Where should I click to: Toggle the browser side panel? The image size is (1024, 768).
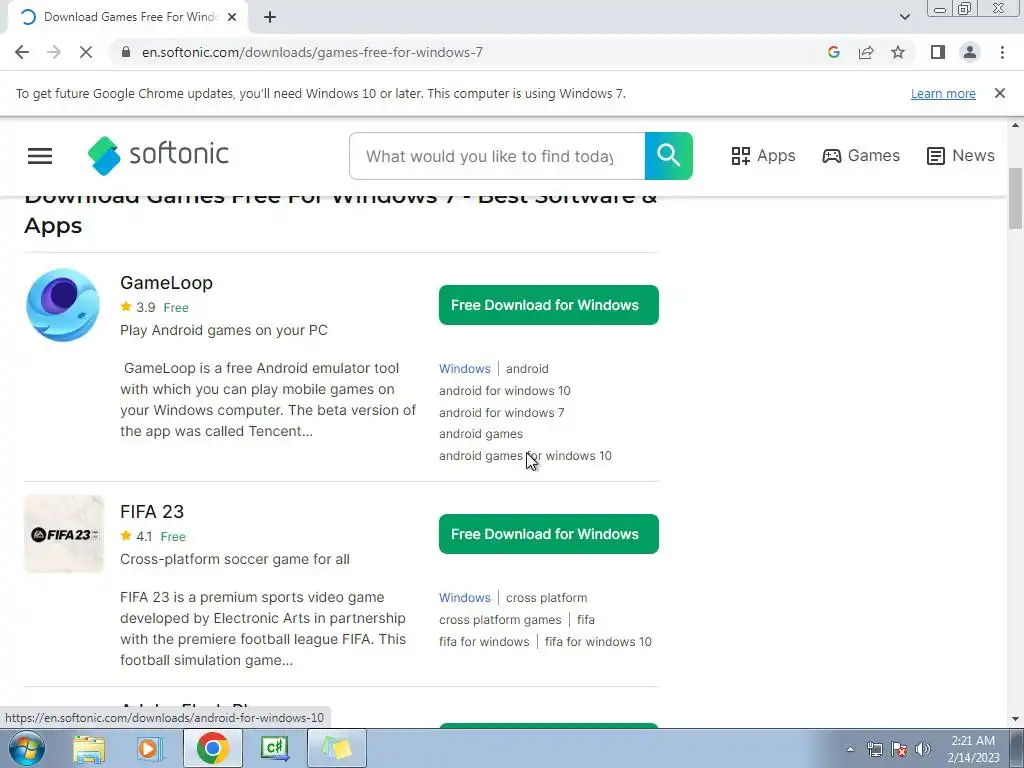click(938, 52)
